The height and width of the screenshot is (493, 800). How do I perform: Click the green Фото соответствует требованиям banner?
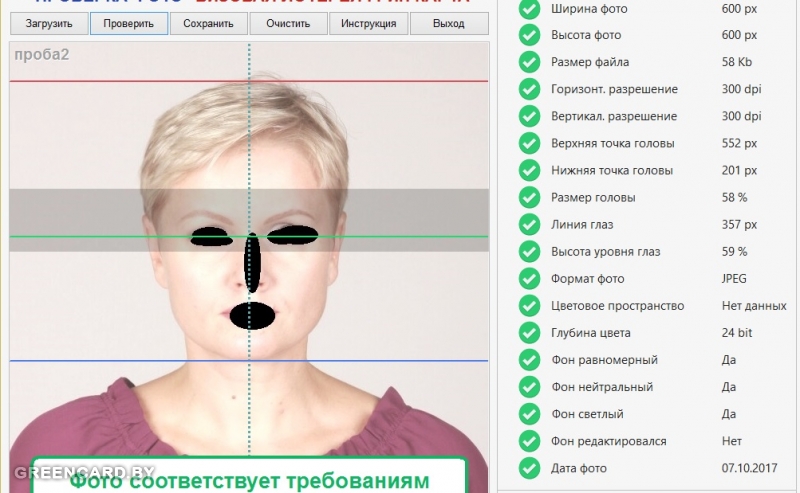249,478
